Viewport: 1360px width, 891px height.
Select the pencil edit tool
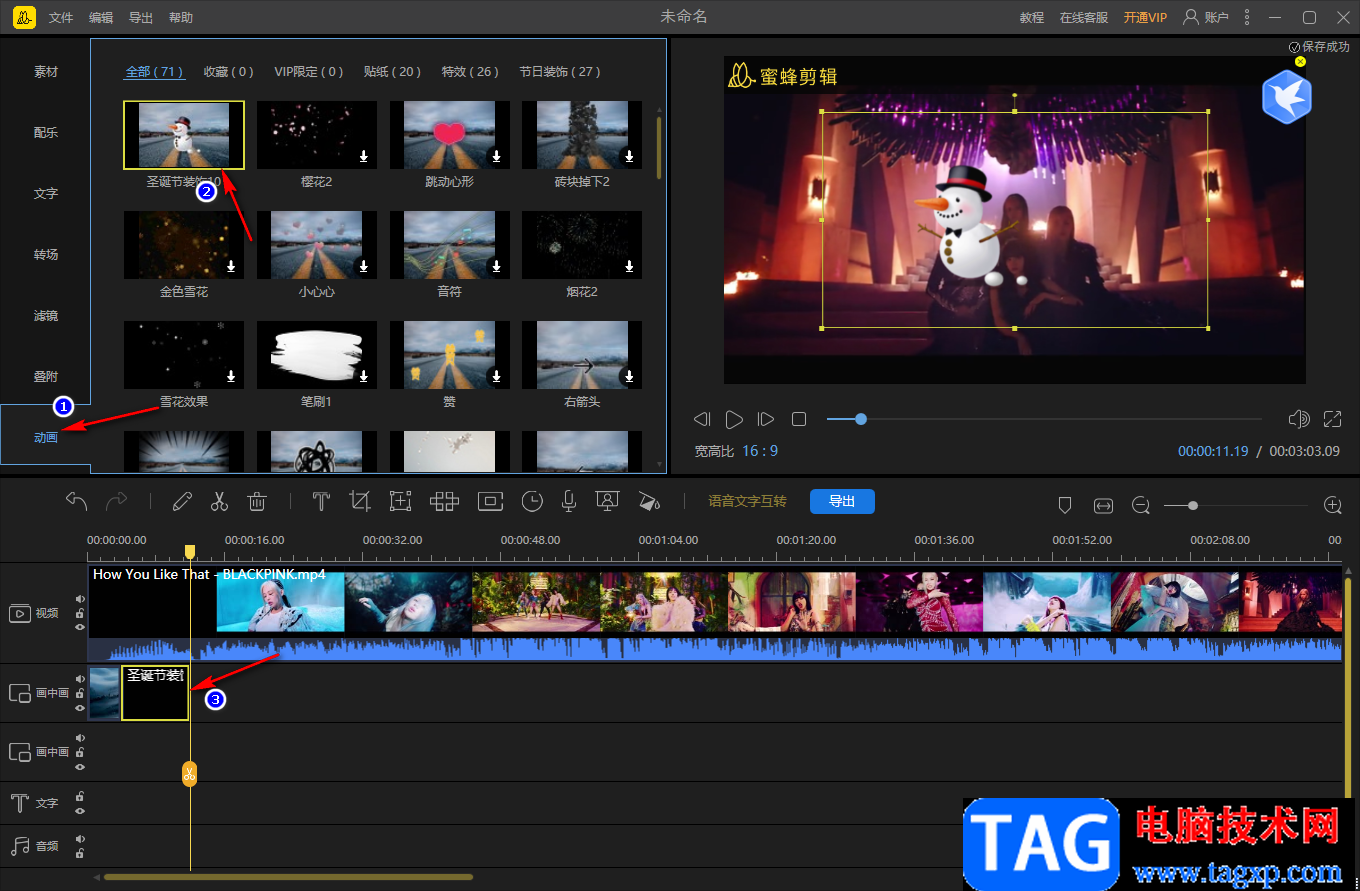pos(182,502)
